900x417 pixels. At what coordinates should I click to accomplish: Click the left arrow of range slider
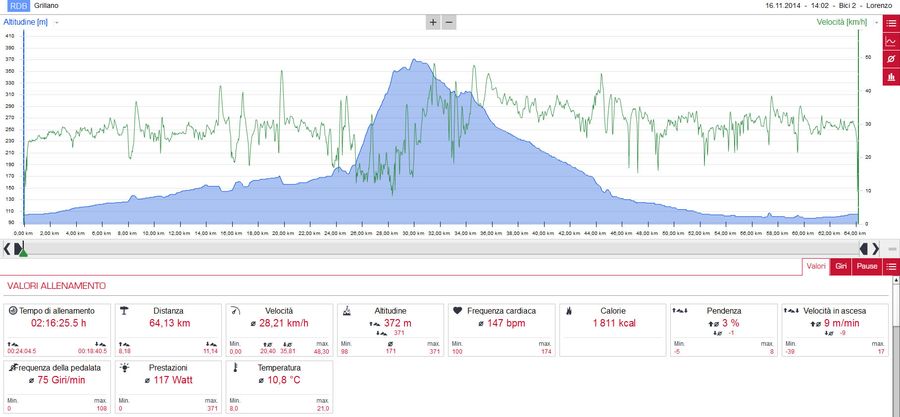(7, 248)
